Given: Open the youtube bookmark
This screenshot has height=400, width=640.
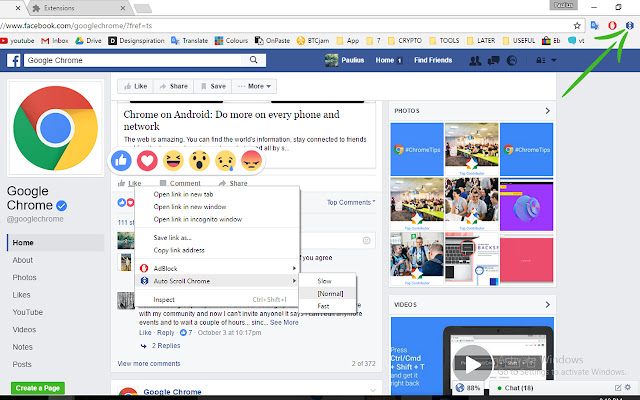Looking at the screenshot, I should [x=17, y=40].
